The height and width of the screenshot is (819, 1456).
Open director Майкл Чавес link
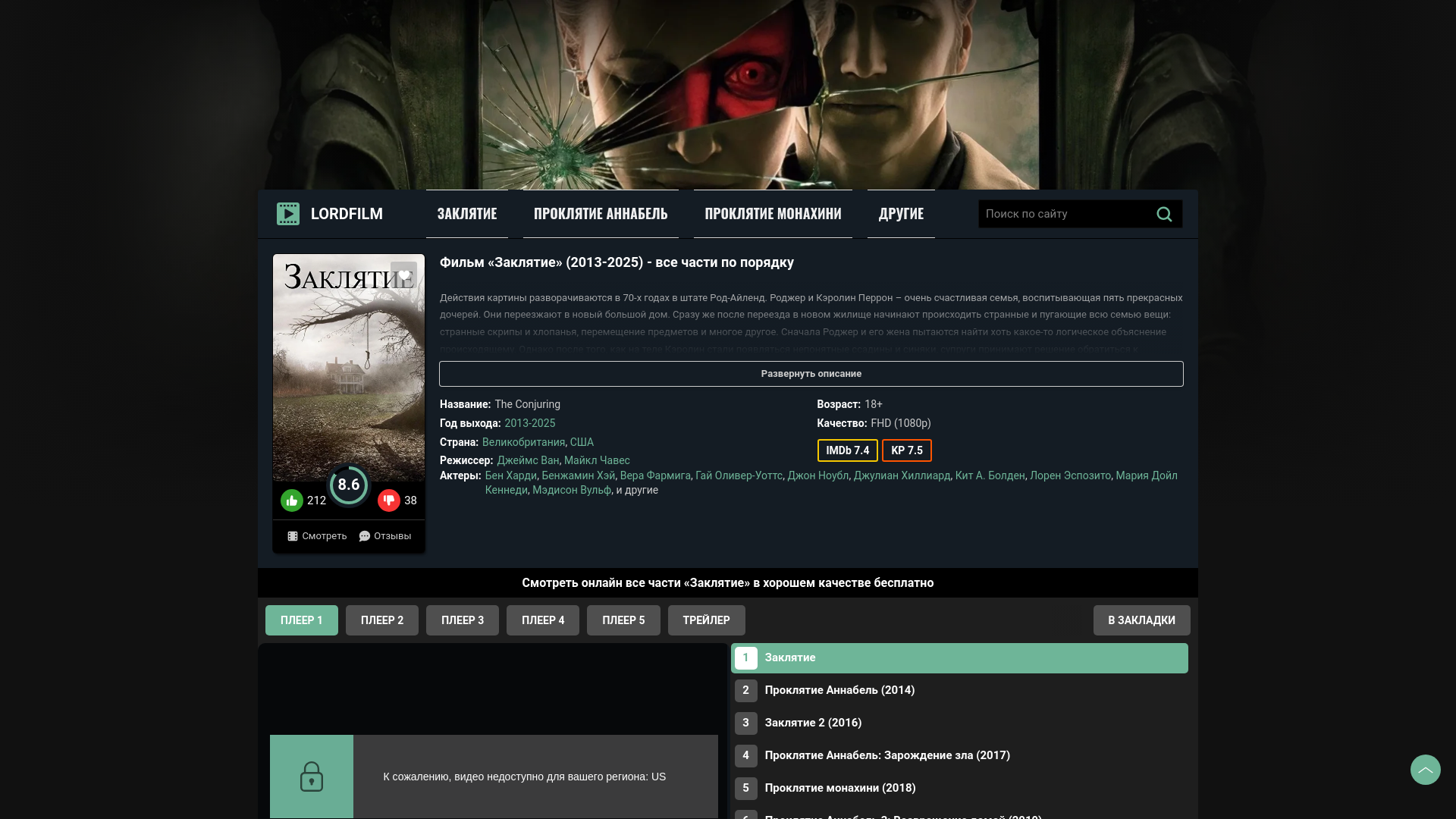[x=597, y=460]
